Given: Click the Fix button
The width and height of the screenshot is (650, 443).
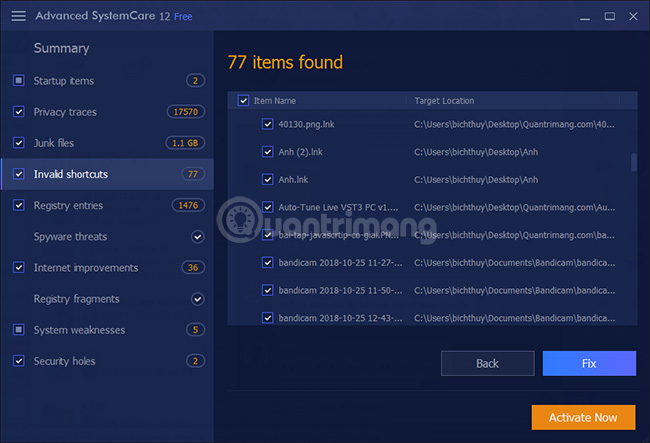Looking at the screenshot, I should point(589,363).
